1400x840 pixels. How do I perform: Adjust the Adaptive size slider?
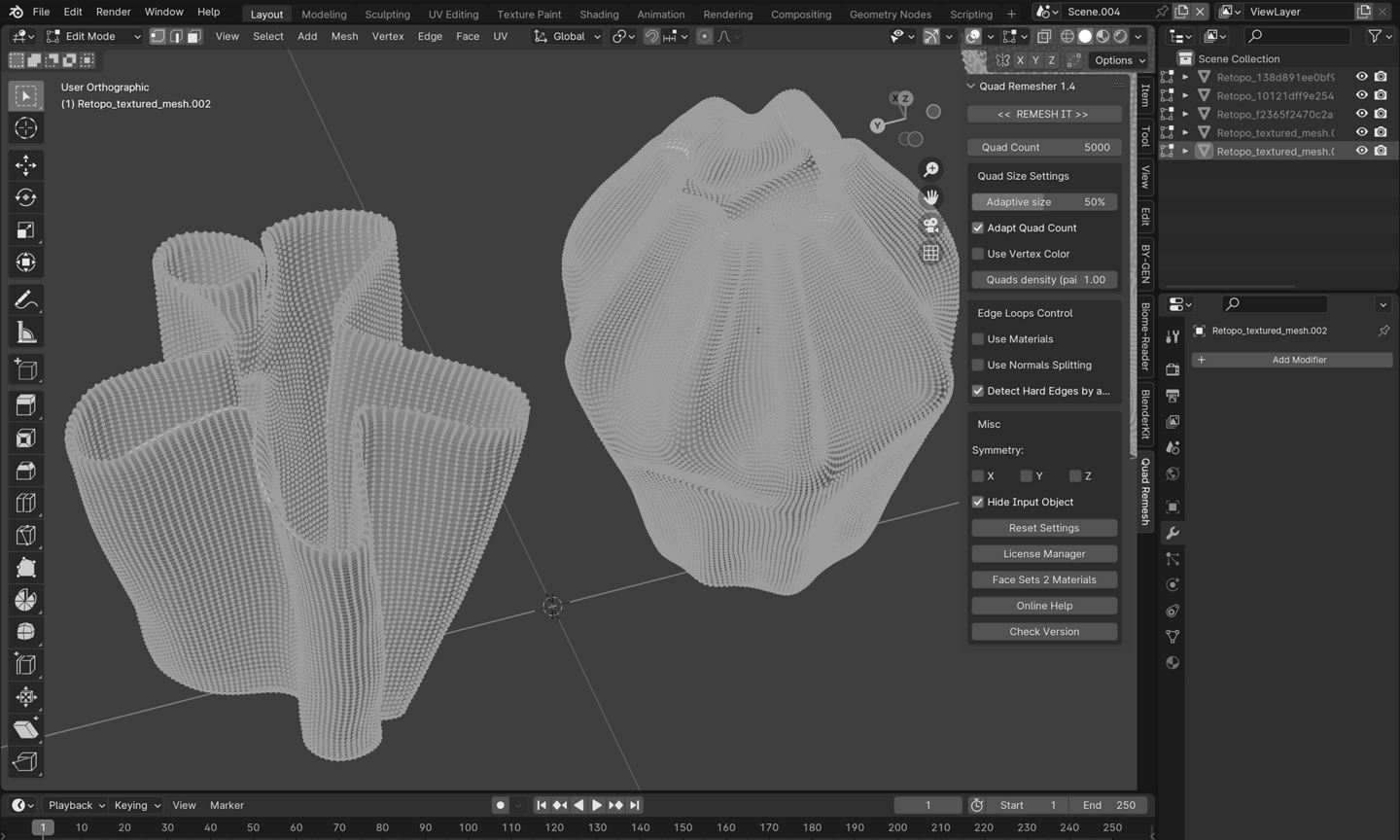1043,202
